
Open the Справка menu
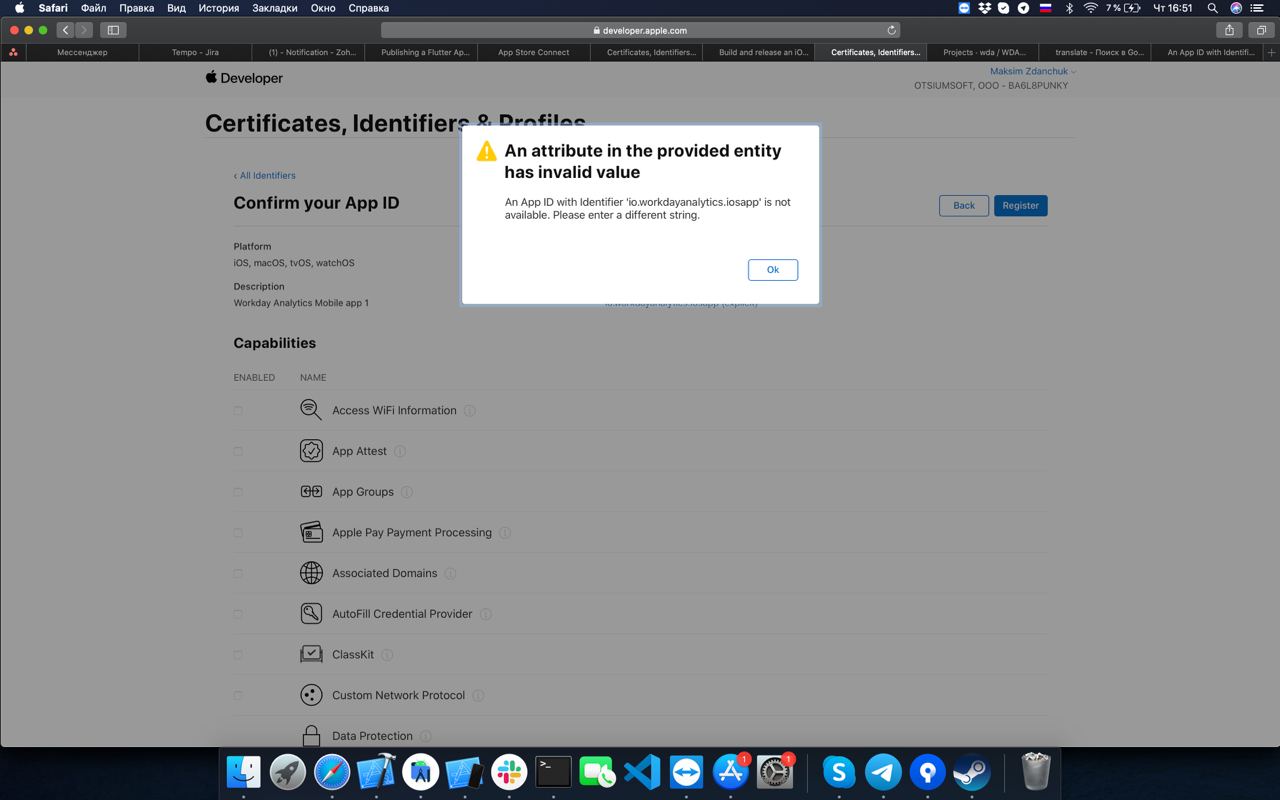click(x=368, y=8)
